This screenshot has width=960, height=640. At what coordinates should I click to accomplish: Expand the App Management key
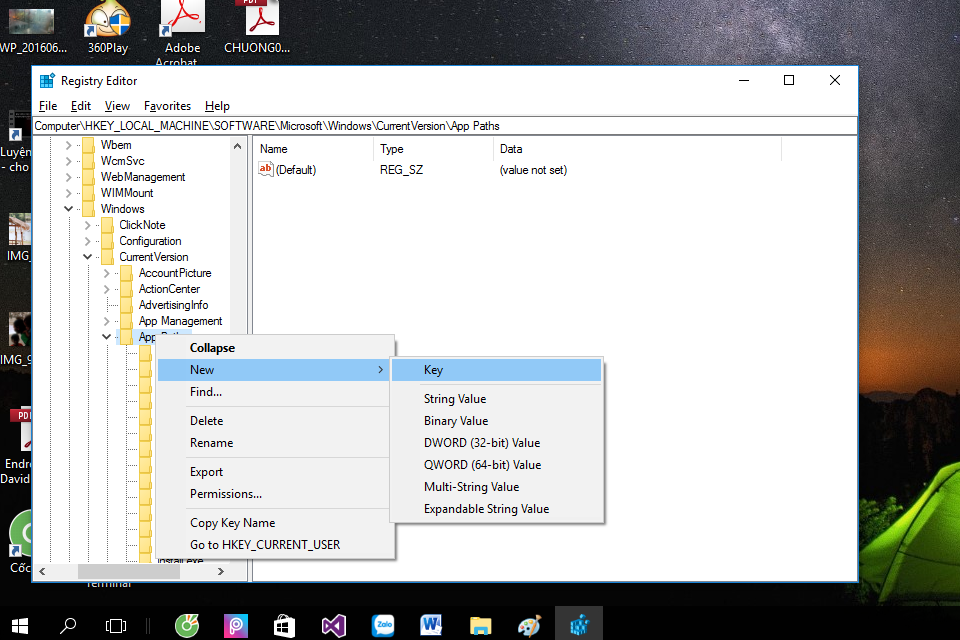click(x=105, y=320)
